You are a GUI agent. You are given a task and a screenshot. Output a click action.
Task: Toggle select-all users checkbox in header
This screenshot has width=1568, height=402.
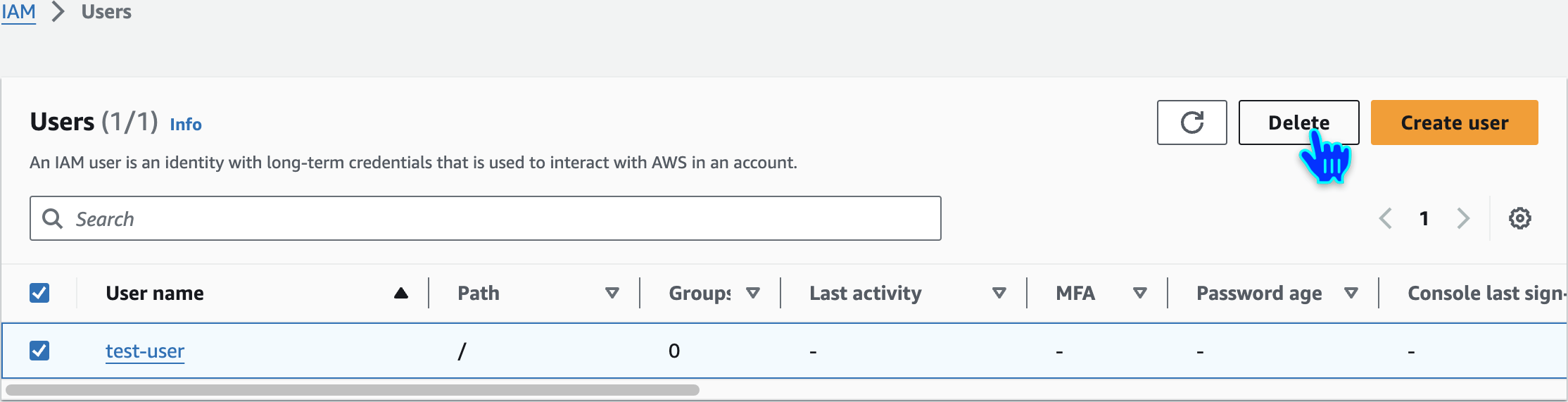tap(39, 293)
